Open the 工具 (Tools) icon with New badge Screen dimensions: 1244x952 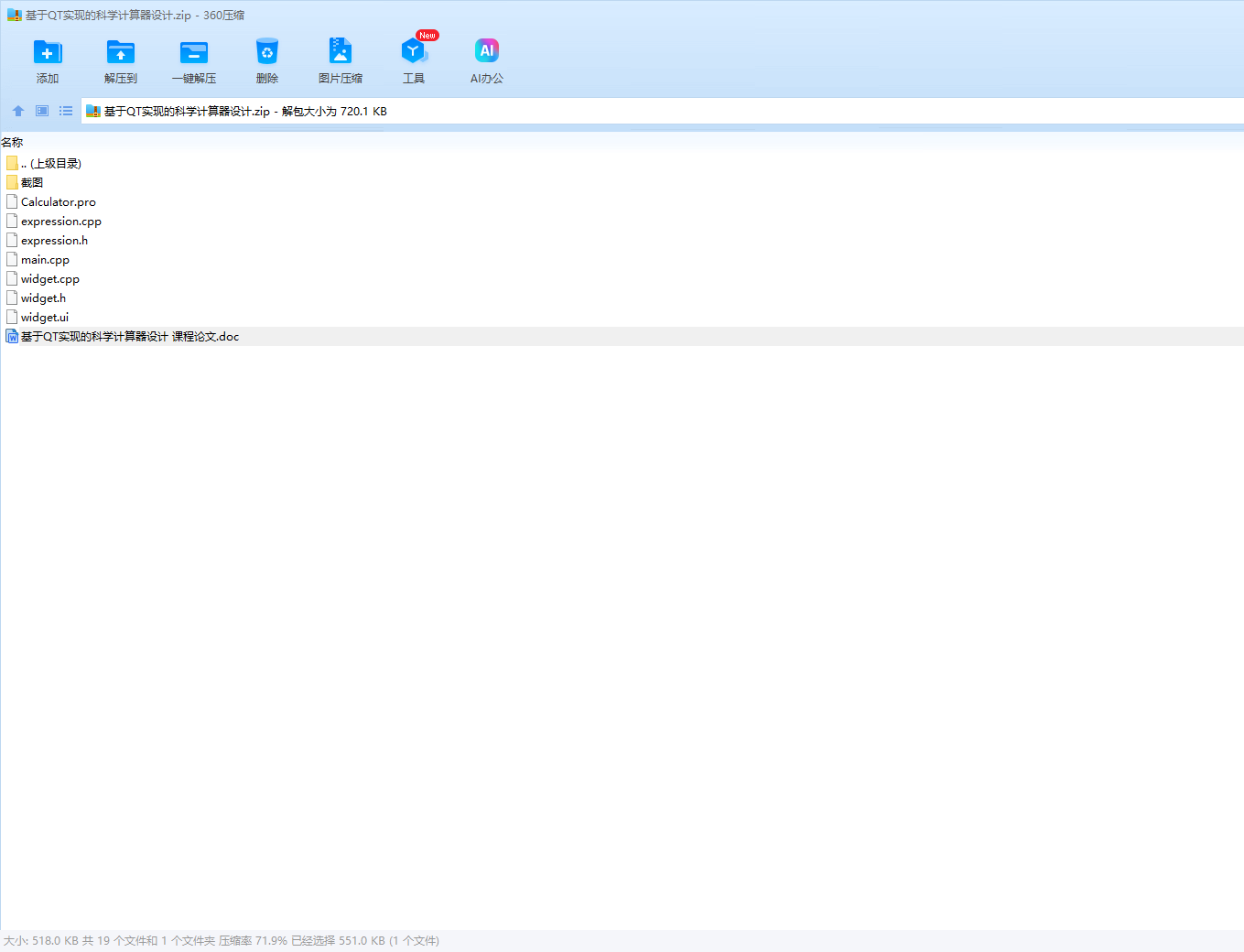[414, 50]
